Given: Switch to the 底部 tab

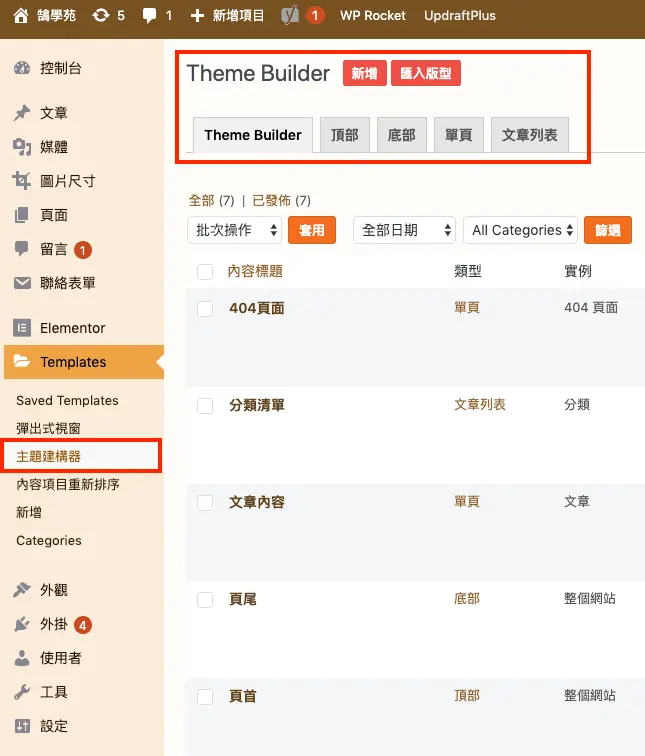Looking at the screenshot, I should point(402,135).
